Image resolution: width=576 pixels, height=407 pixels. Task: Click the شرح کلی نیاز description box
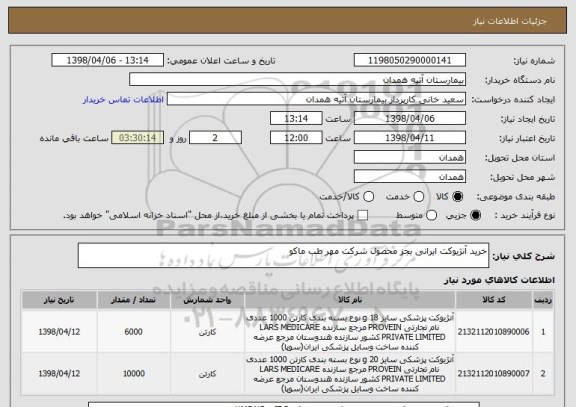283,255
